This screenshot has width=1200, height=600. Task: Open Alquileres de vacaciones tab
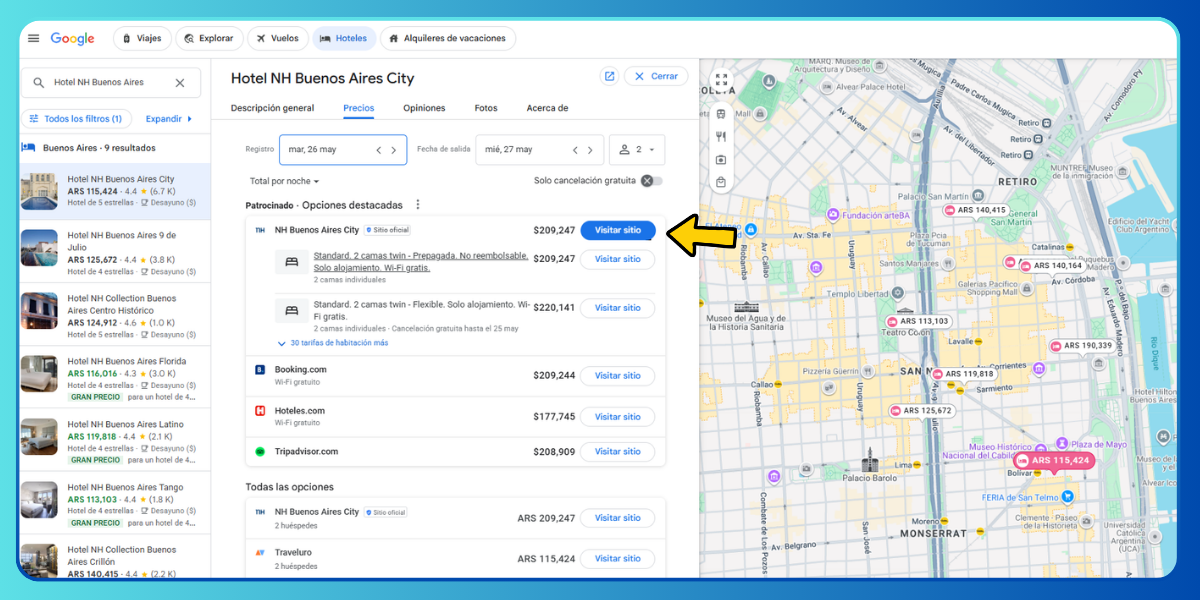(x=448, y=38)
